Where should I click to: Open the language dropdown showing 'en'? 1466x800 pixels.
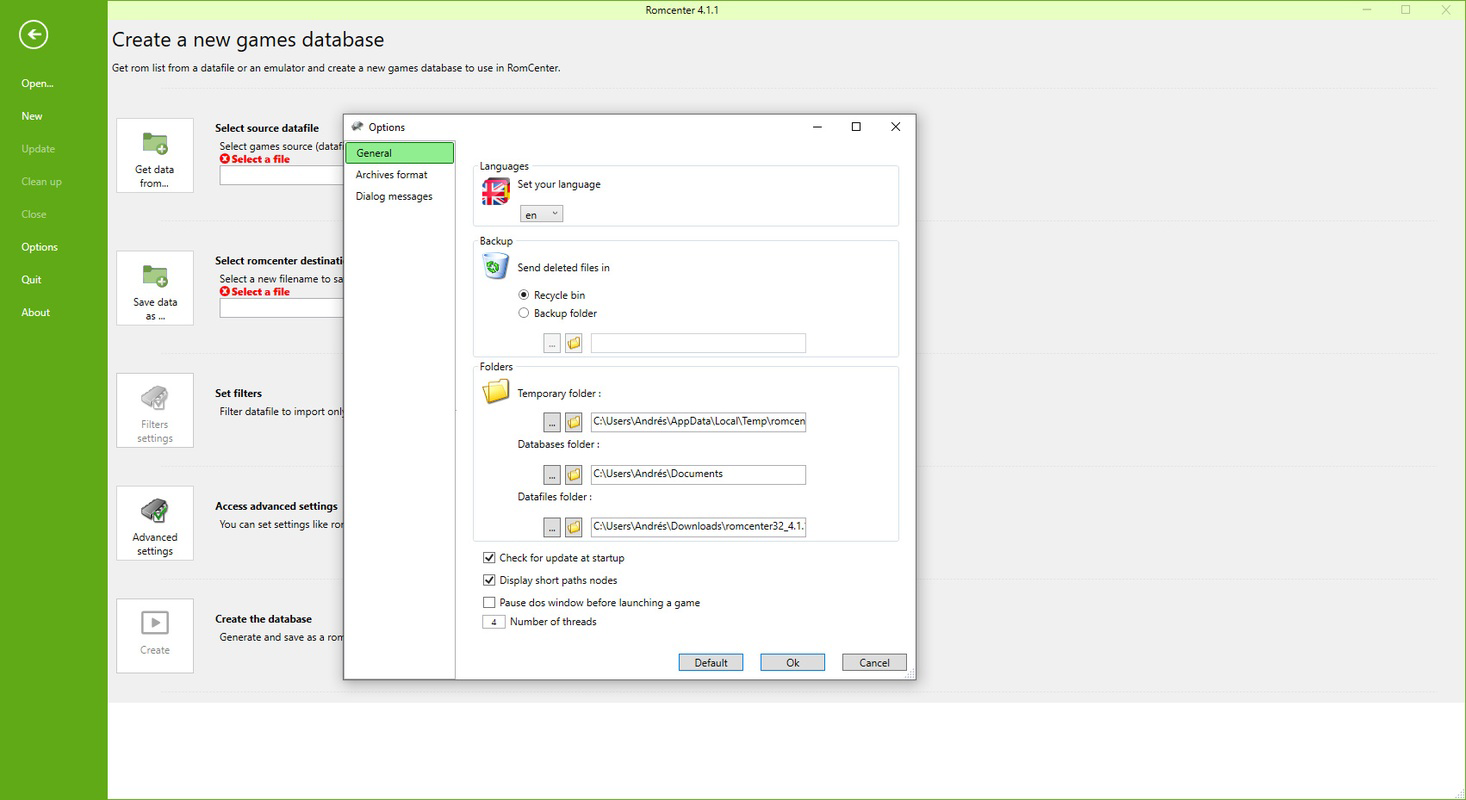tap(541, 214)
